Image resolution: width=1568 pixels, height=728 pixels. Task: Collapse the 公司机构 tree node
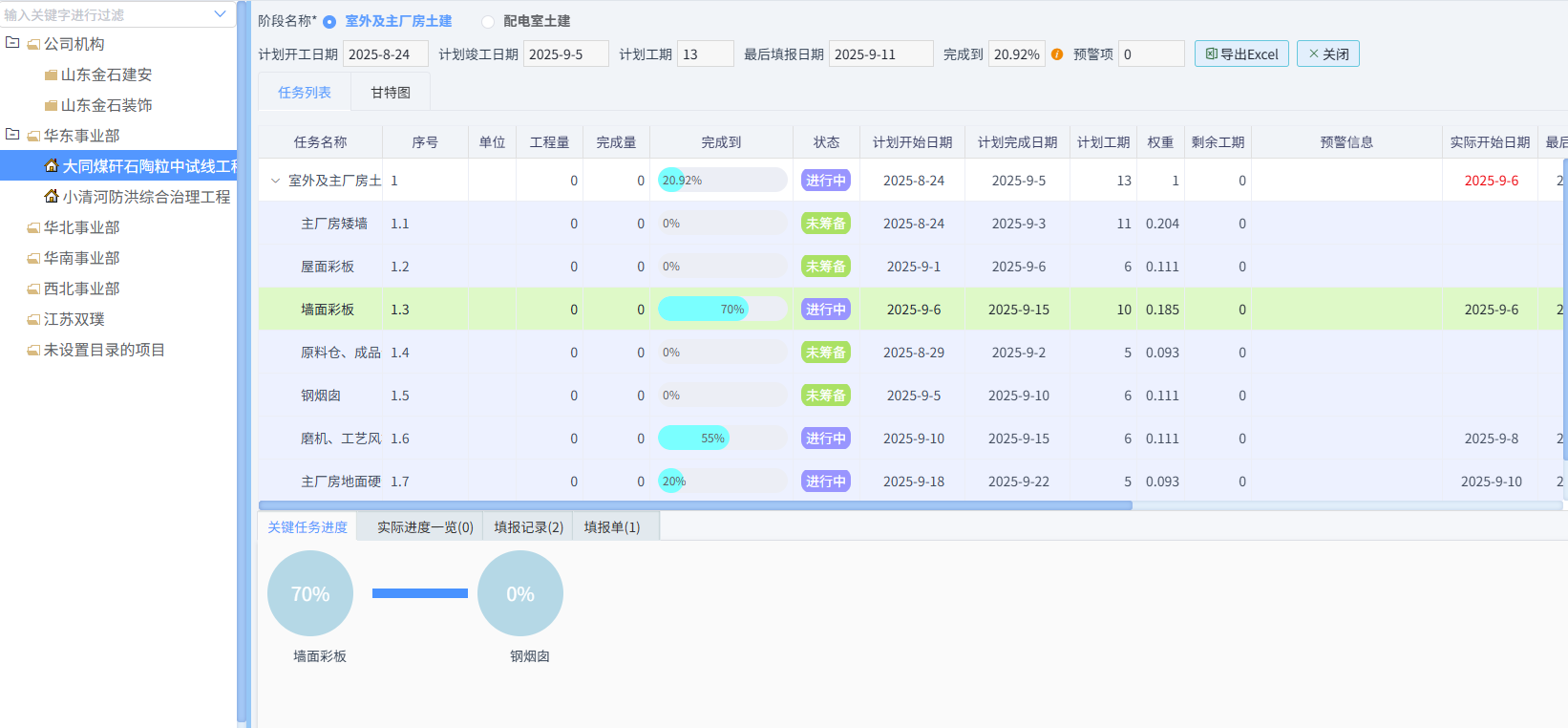[x=12, y=43]
